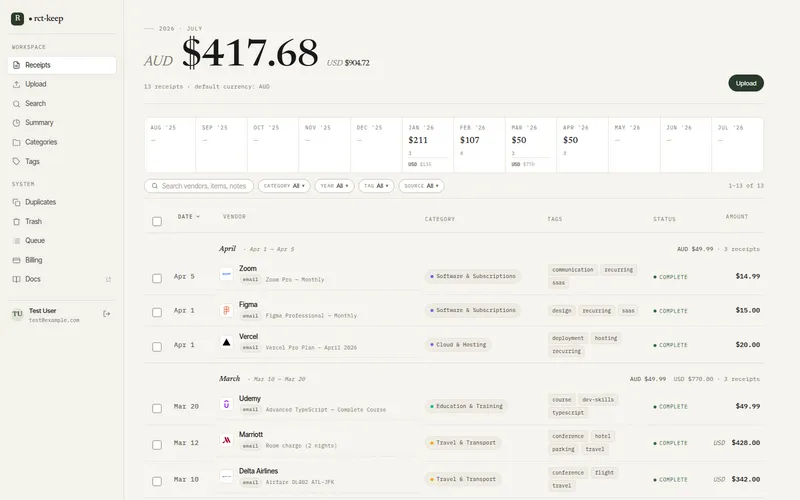Select the JAN '26 month card
This screenshot has width=800, height=500.
pos(428,145)
